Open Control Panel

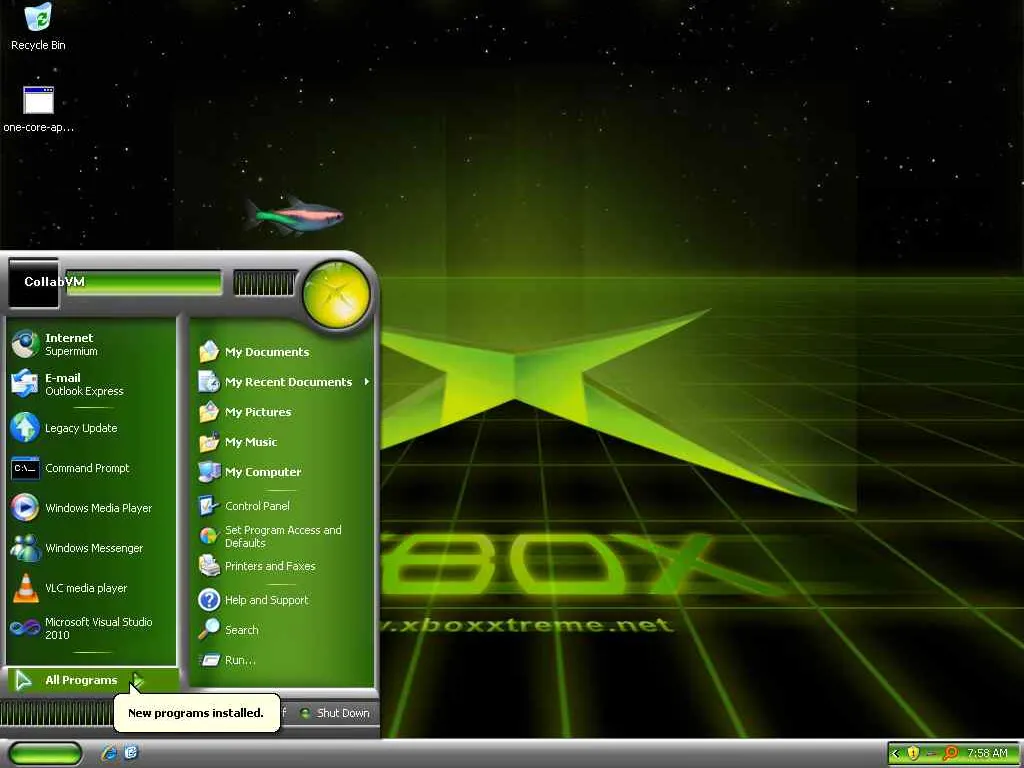tap(282, 505)
